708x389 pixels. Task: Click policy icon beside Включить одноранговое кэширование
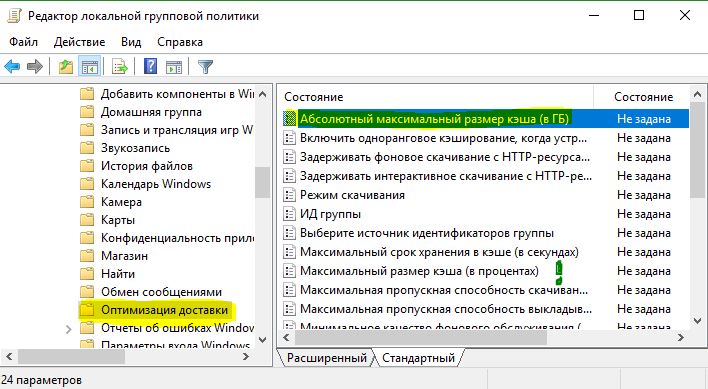click(x=289, y=138)
